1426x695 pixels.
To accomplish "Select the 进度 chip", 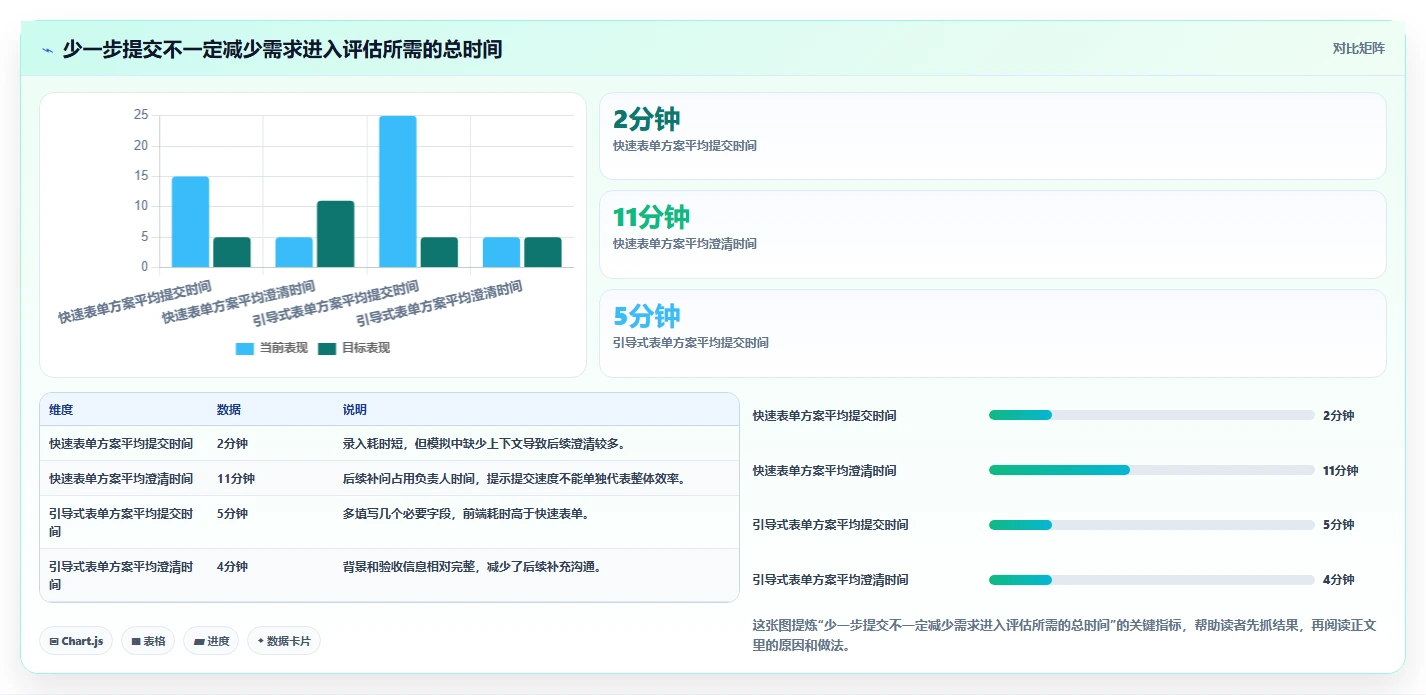I will click(211, 641).
